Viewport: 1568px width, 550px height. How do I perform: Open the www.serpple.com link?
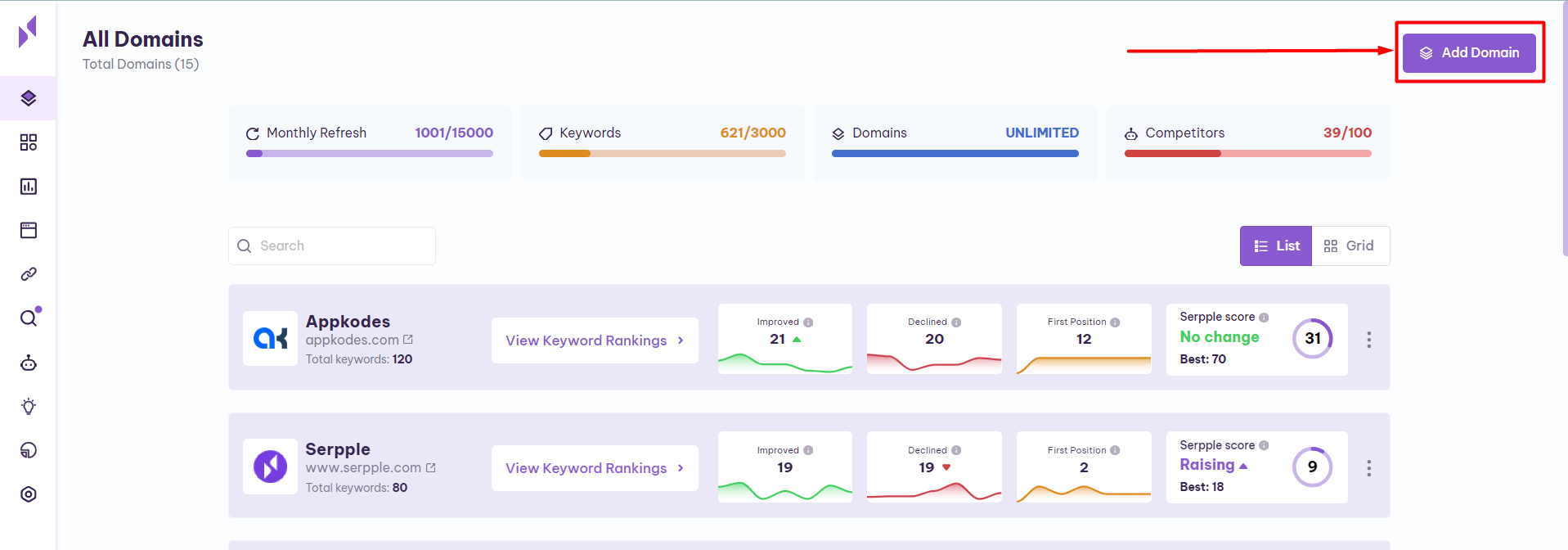tap(363, 467)
